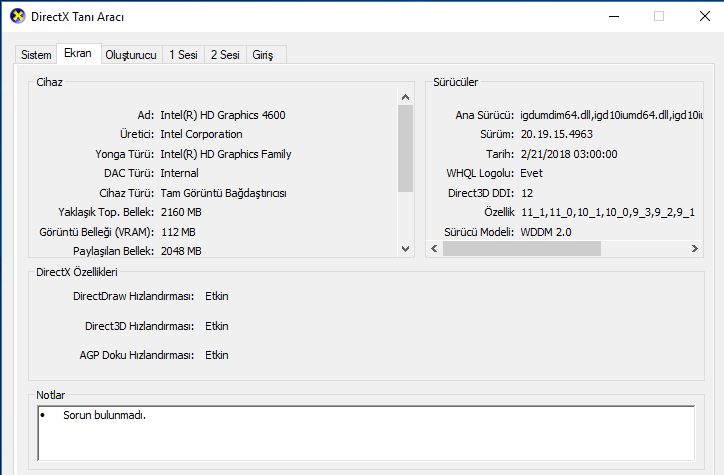Click the Sürücüler horizontal scrollbar thumb
This screenshot has height=475, width=724.
tap(522, 248)
